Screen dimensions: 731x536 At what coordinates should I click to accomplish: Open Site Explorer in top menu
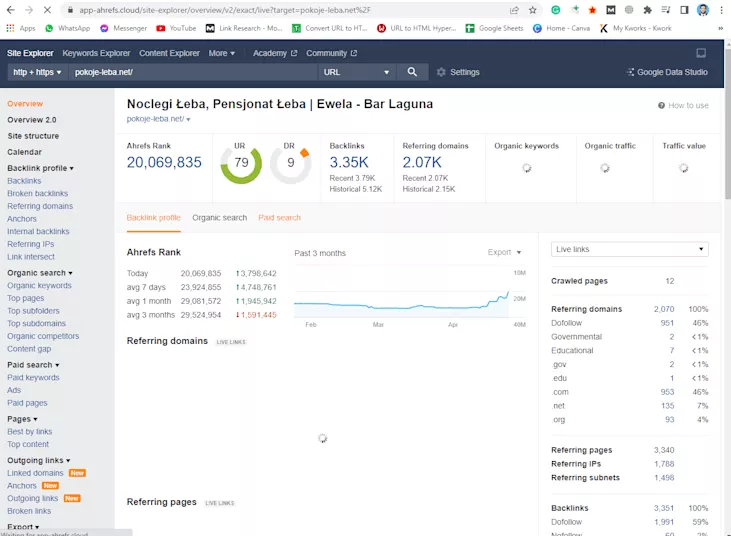coord(30,53)
